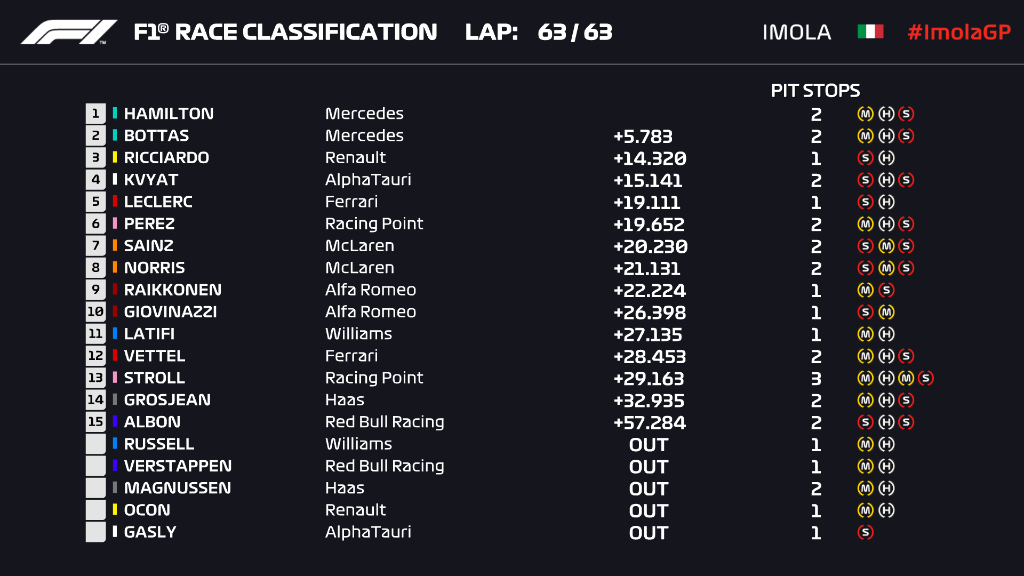Click the Racing Point color bar beside PEREZ
The image size is (1024, 576).
[x=115, y=224]
